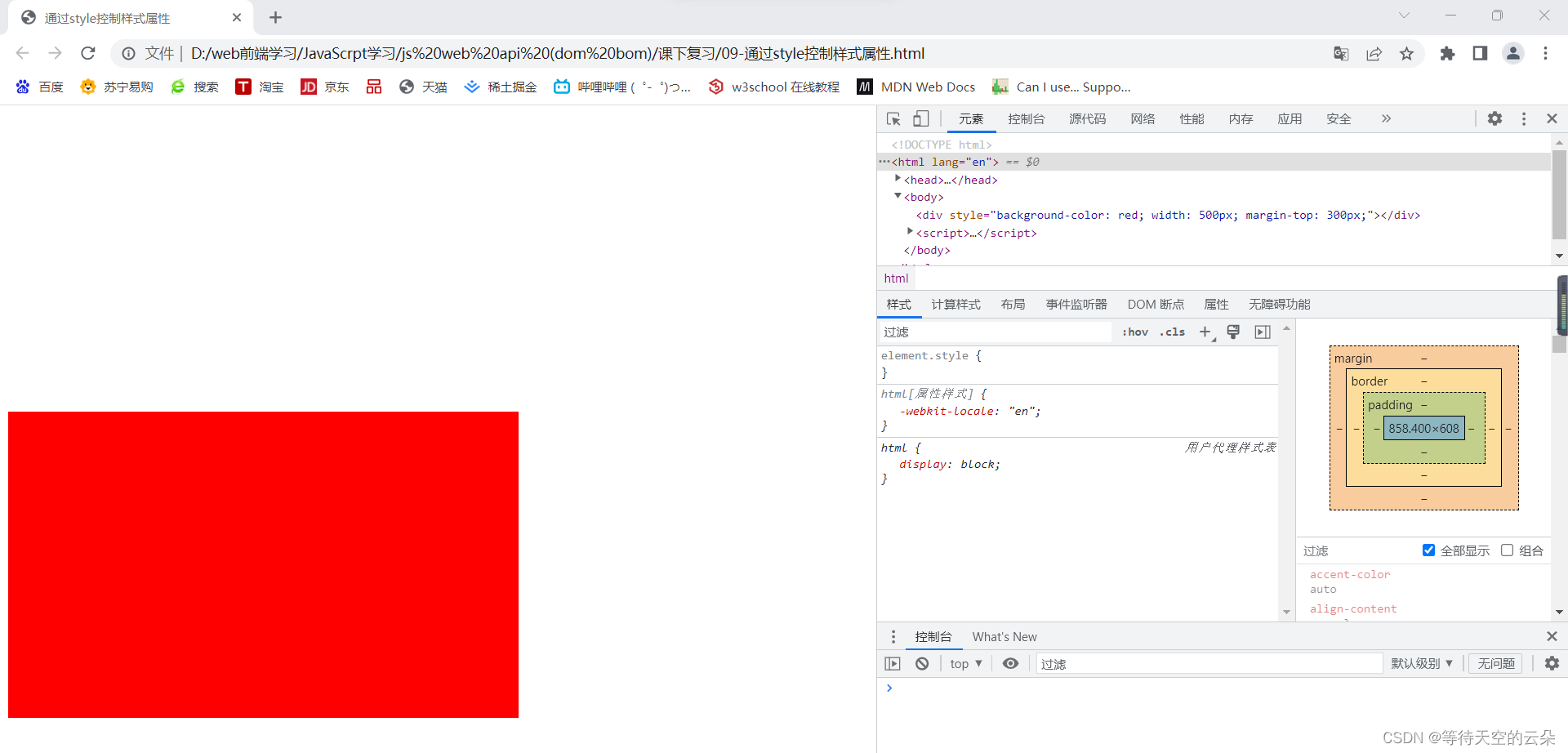The height and width of the screenshot is (753, 1568).
Task: Switch to the 性能 tab
Action: click(x=1192, y=119)
